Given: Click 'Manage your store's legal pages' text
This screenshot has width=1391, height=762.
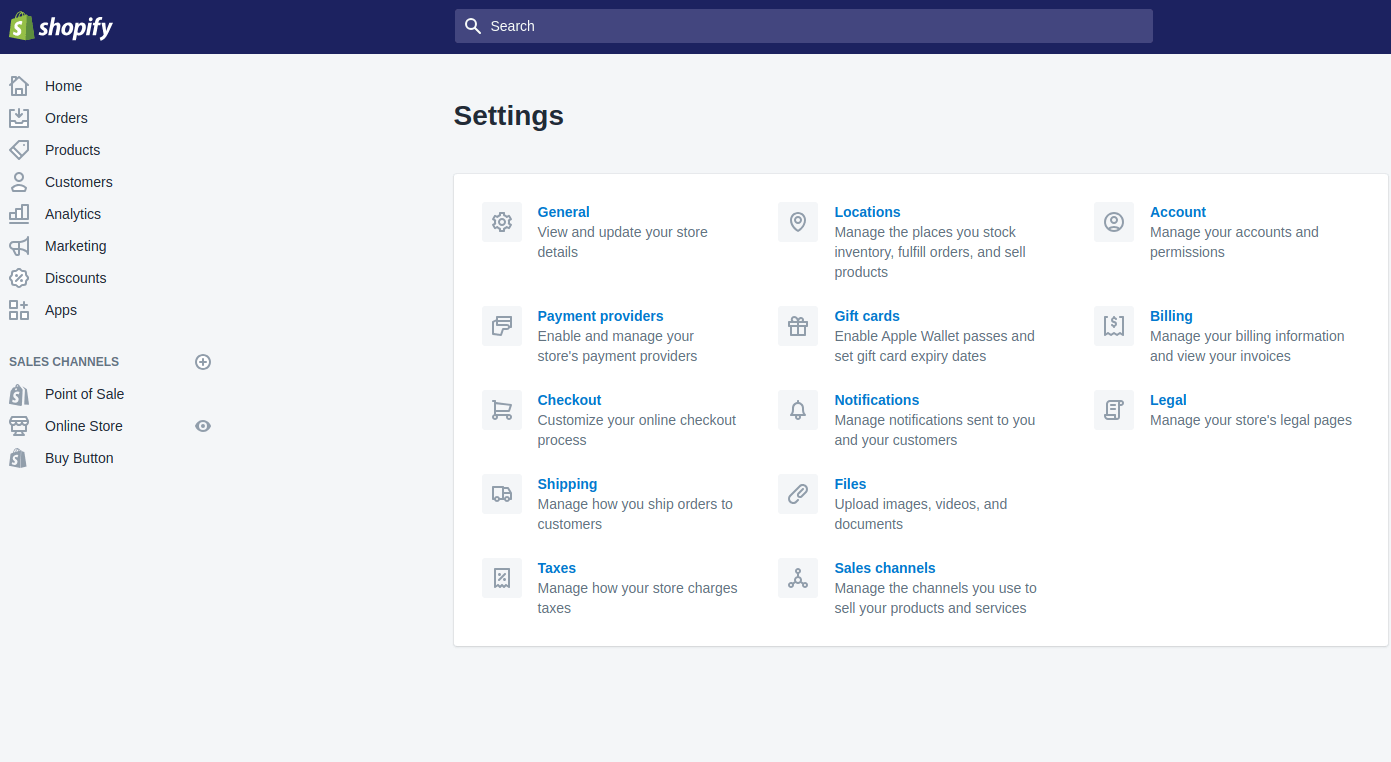Looking at the screenshot, I should click(x=1251, y=420).
